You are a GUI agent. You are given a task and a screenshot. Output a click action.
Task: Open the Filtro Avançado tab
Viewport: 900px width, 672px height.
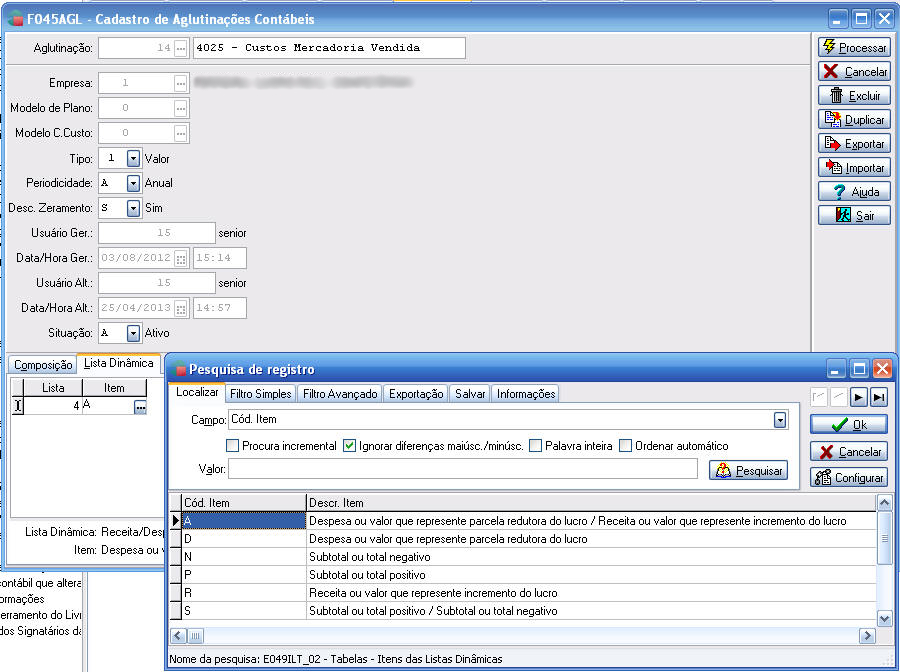[340, 394]
